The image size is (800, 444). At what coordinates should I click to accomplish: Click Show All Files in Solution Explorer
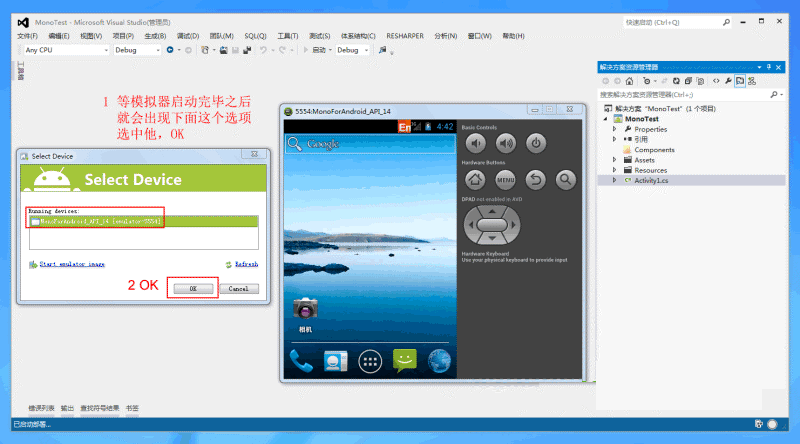coord(701,81)
